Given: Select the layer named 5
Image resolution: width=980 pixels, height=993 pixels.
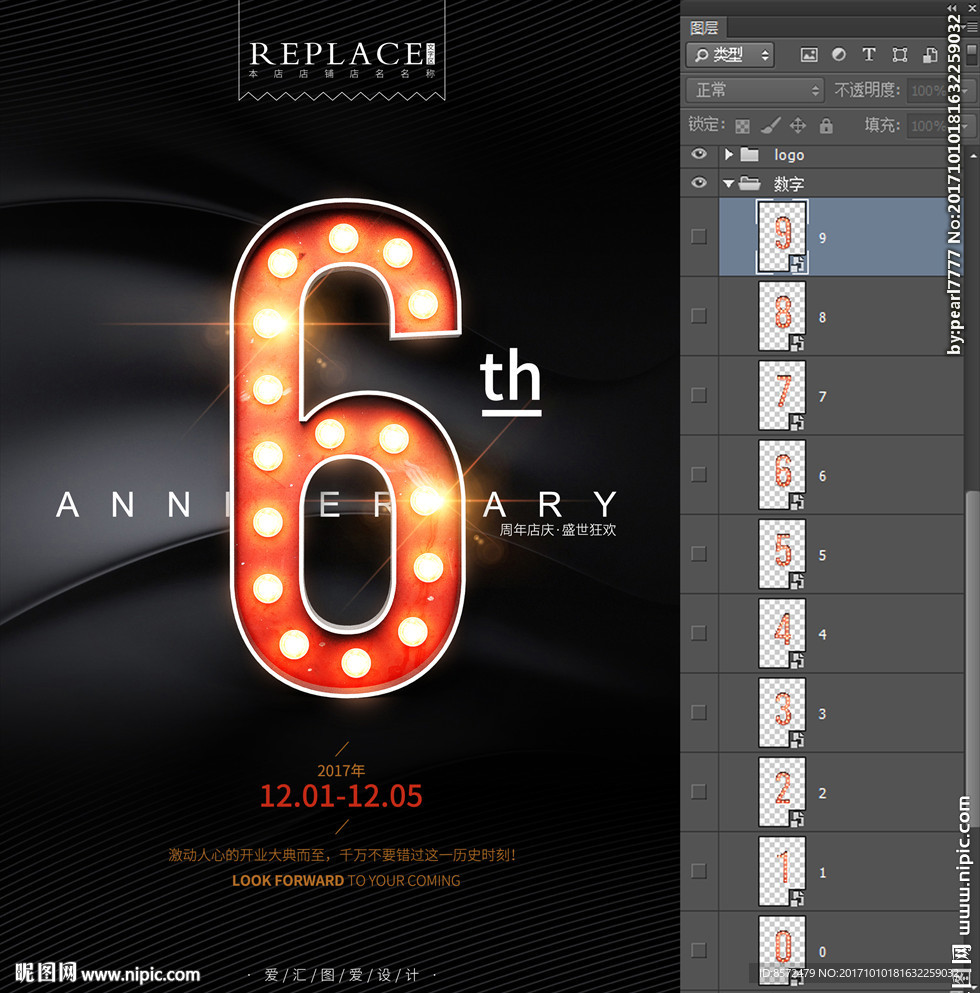Looking at the screenshot, I should pyautogui.click(x=822, y=555).
